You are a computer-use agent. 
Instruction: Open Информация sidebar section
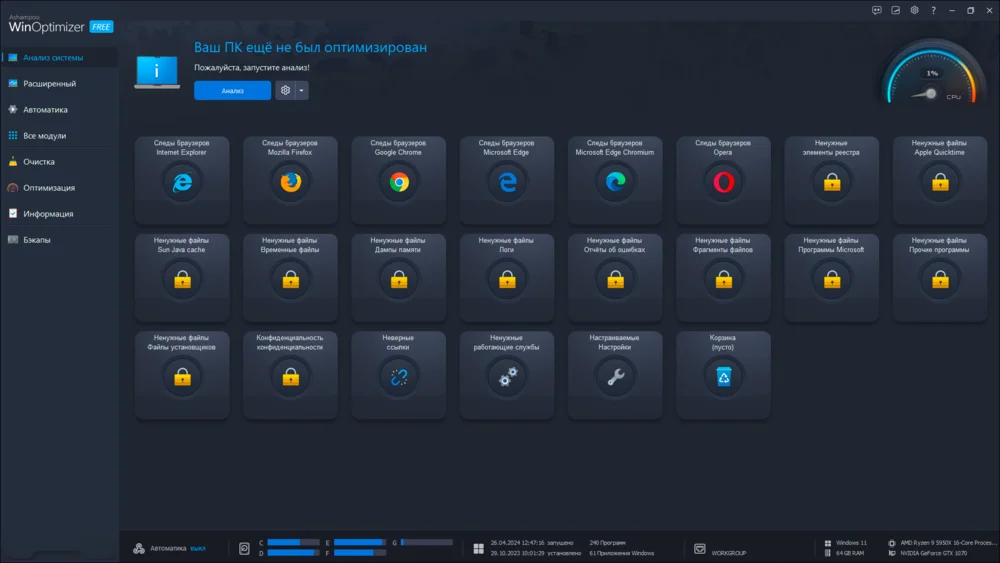click(x=59, y=214)
